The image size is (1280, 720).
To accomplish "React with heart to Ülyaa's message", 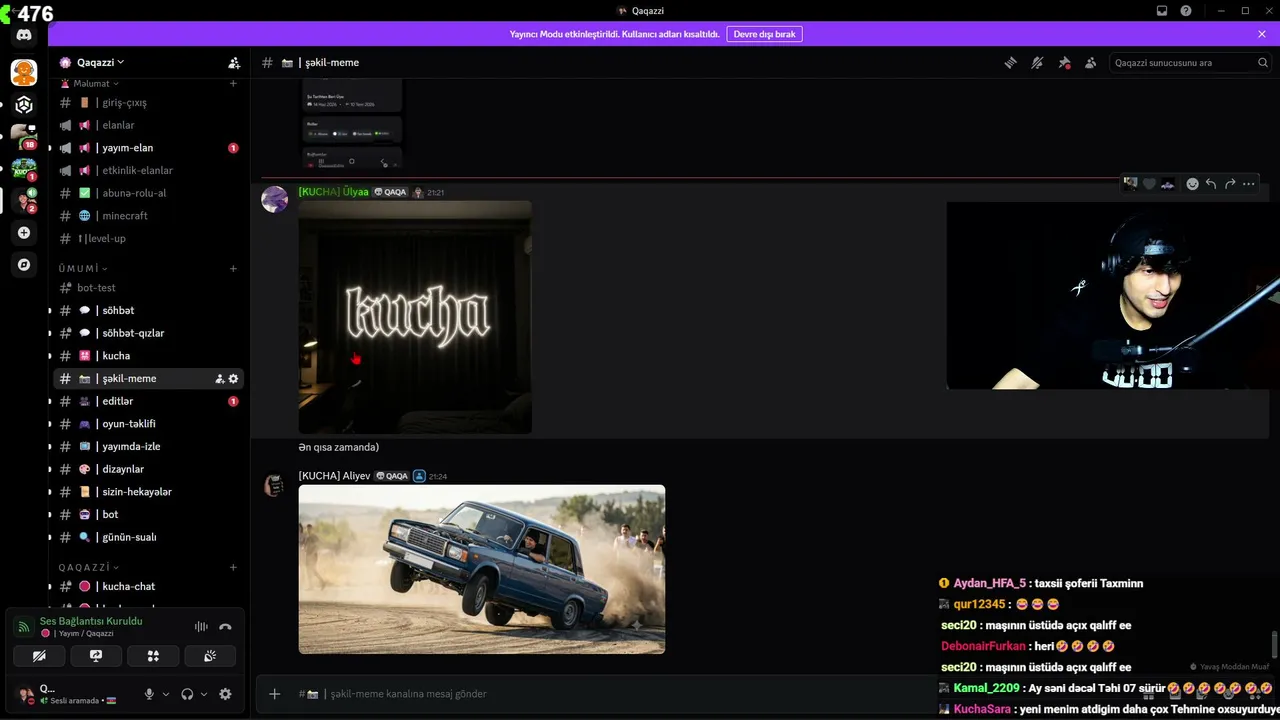I will 1149,184.
